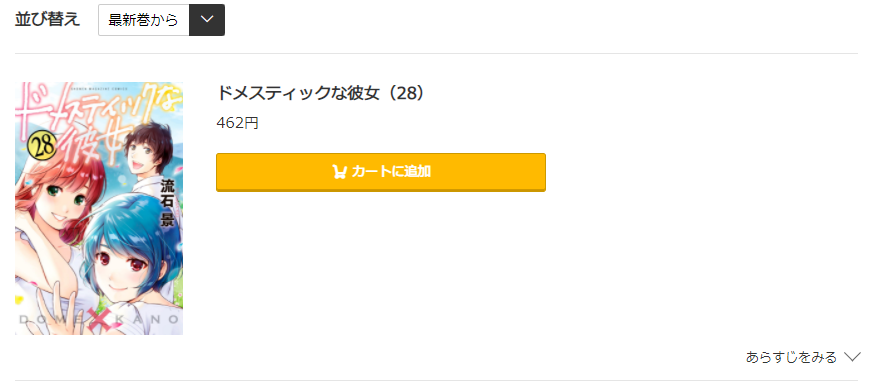Click the yellow 28 volume badge on the cover
The height and width of the screenshot is (385, 884).
(42, 147)
